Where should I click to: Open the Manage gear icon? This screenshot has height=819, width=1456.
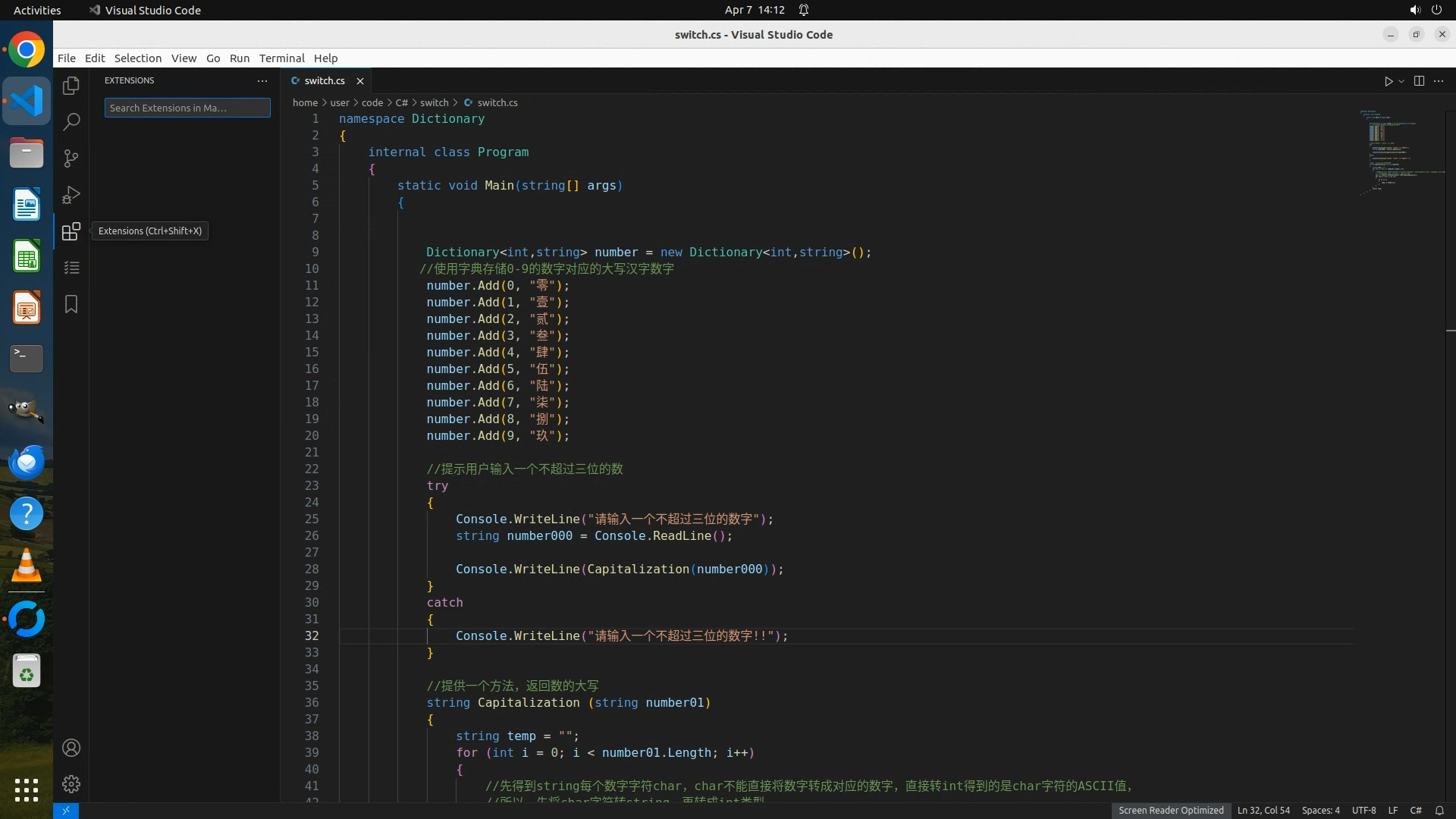coord(71,784)
